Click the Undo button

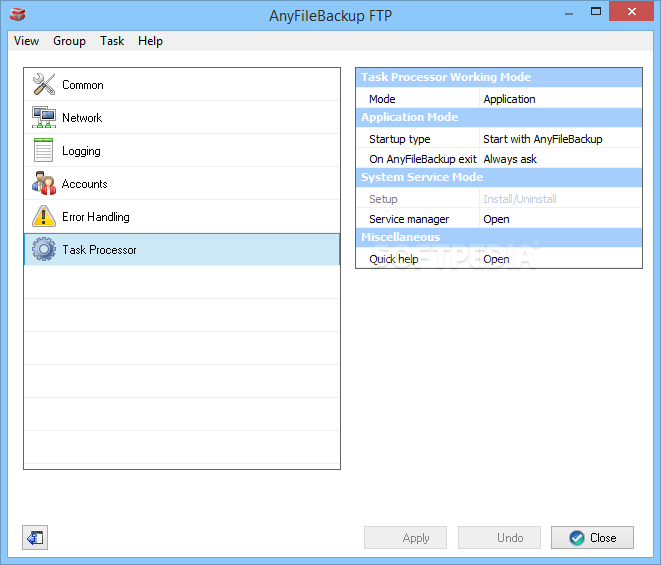[x=499, y=538]
